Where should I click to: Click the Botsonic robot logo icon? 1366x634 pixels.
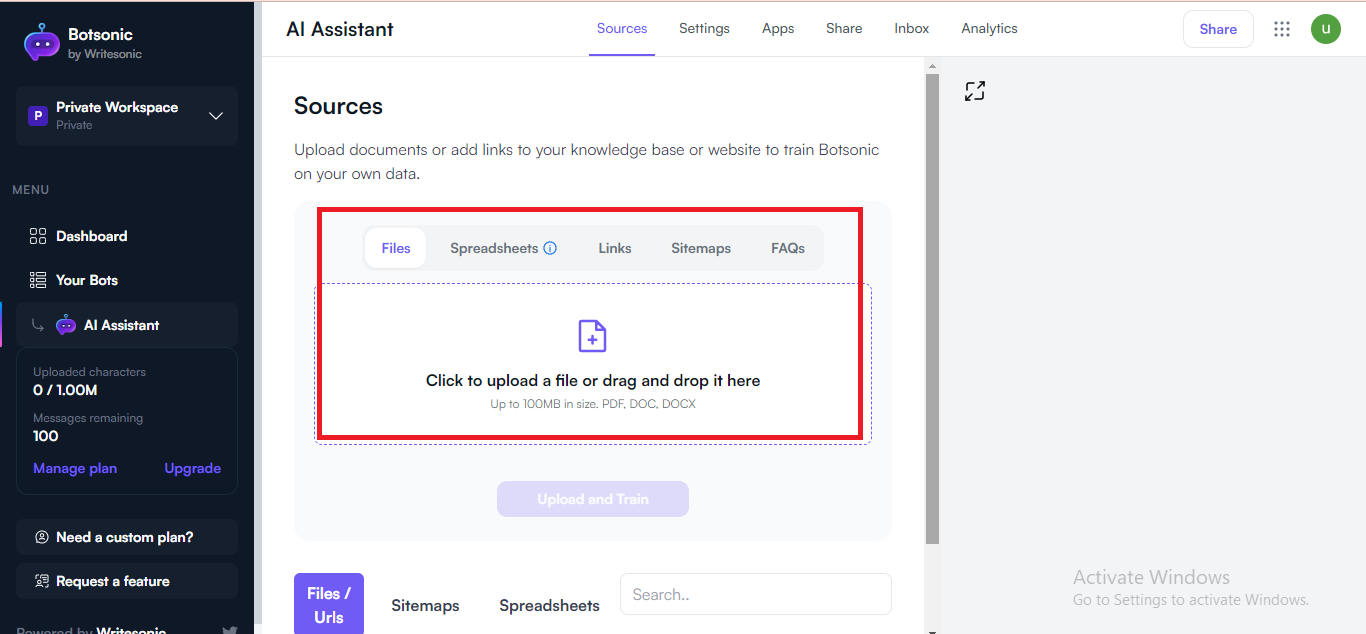click(x=42, y=42)
